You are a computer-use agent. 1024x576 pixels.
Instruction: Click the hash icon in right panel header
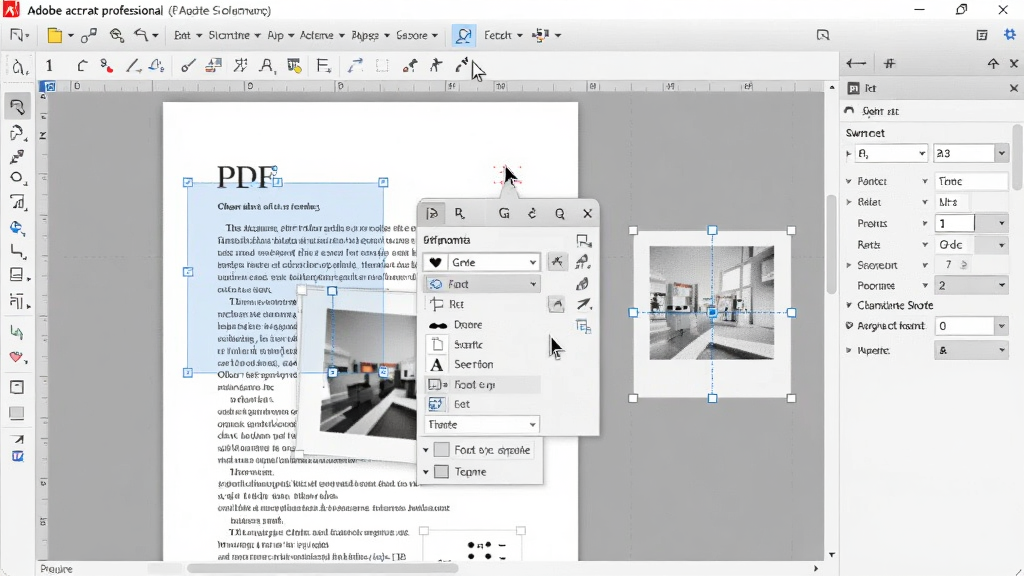point(889,63)
